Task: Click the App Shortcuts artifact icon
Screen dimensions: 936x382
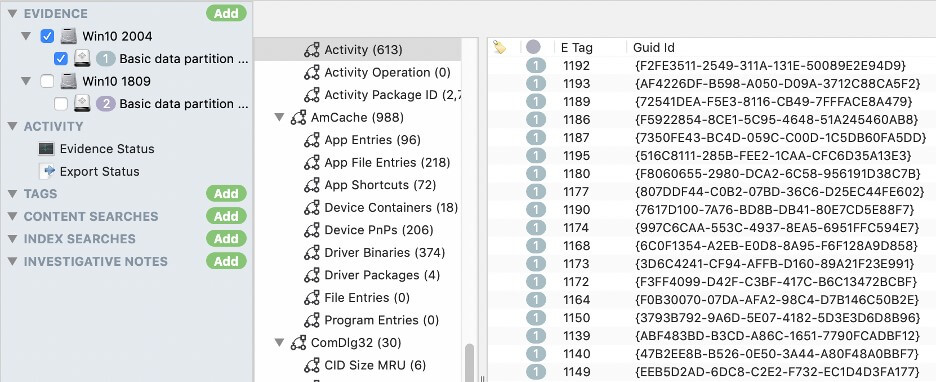Action: tap(312, 185)
